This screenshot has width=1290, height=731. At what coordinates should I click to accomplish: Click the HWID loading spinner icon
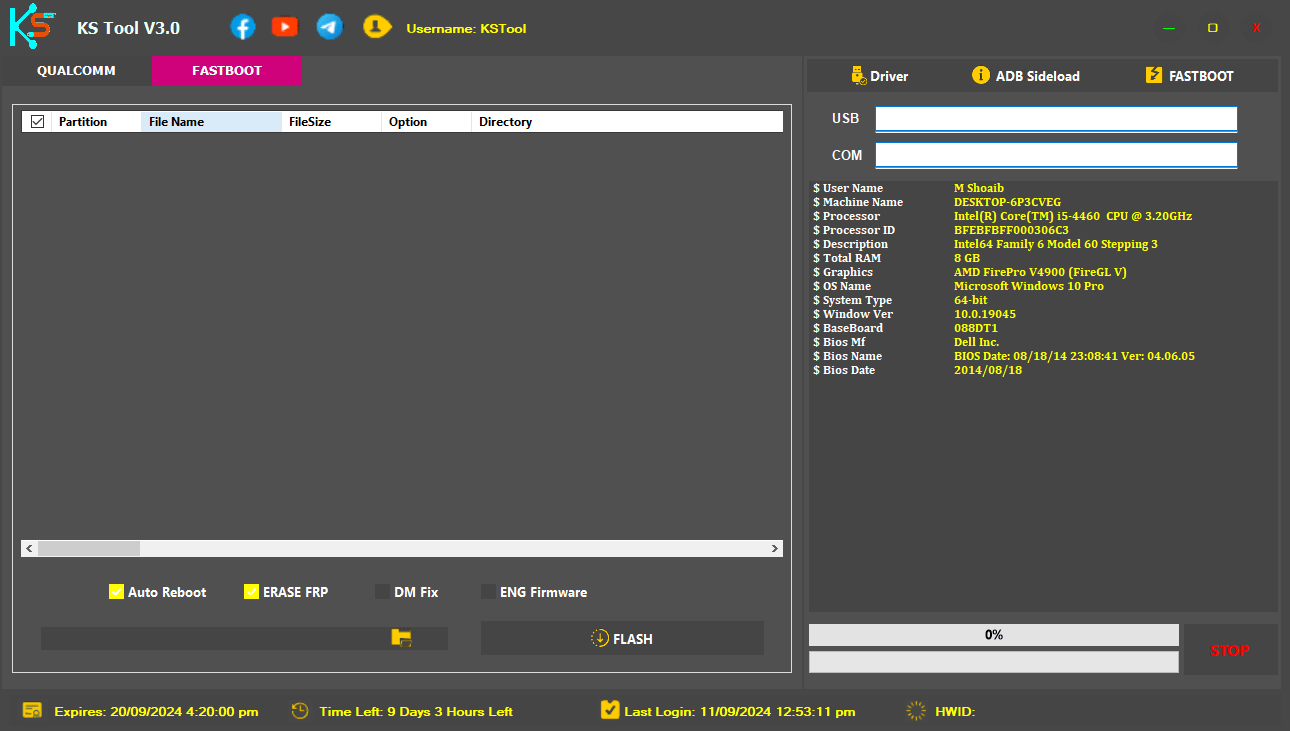(916, 711)
